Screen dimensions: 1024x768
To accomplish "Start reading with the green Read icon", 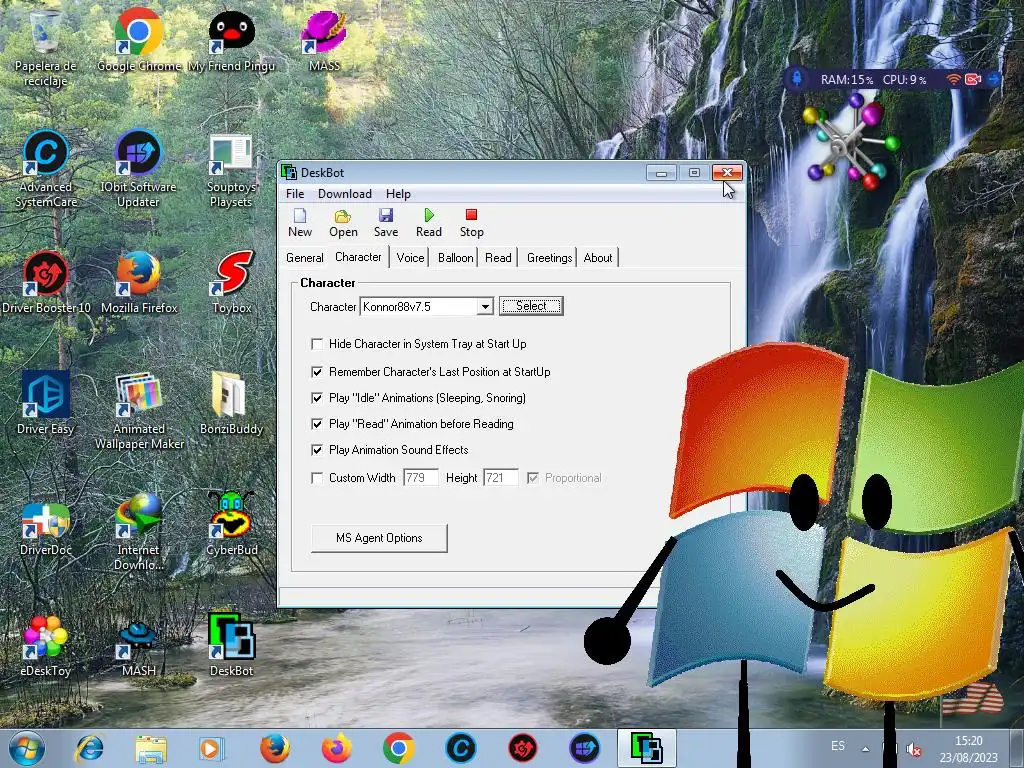I will point(428,223).
